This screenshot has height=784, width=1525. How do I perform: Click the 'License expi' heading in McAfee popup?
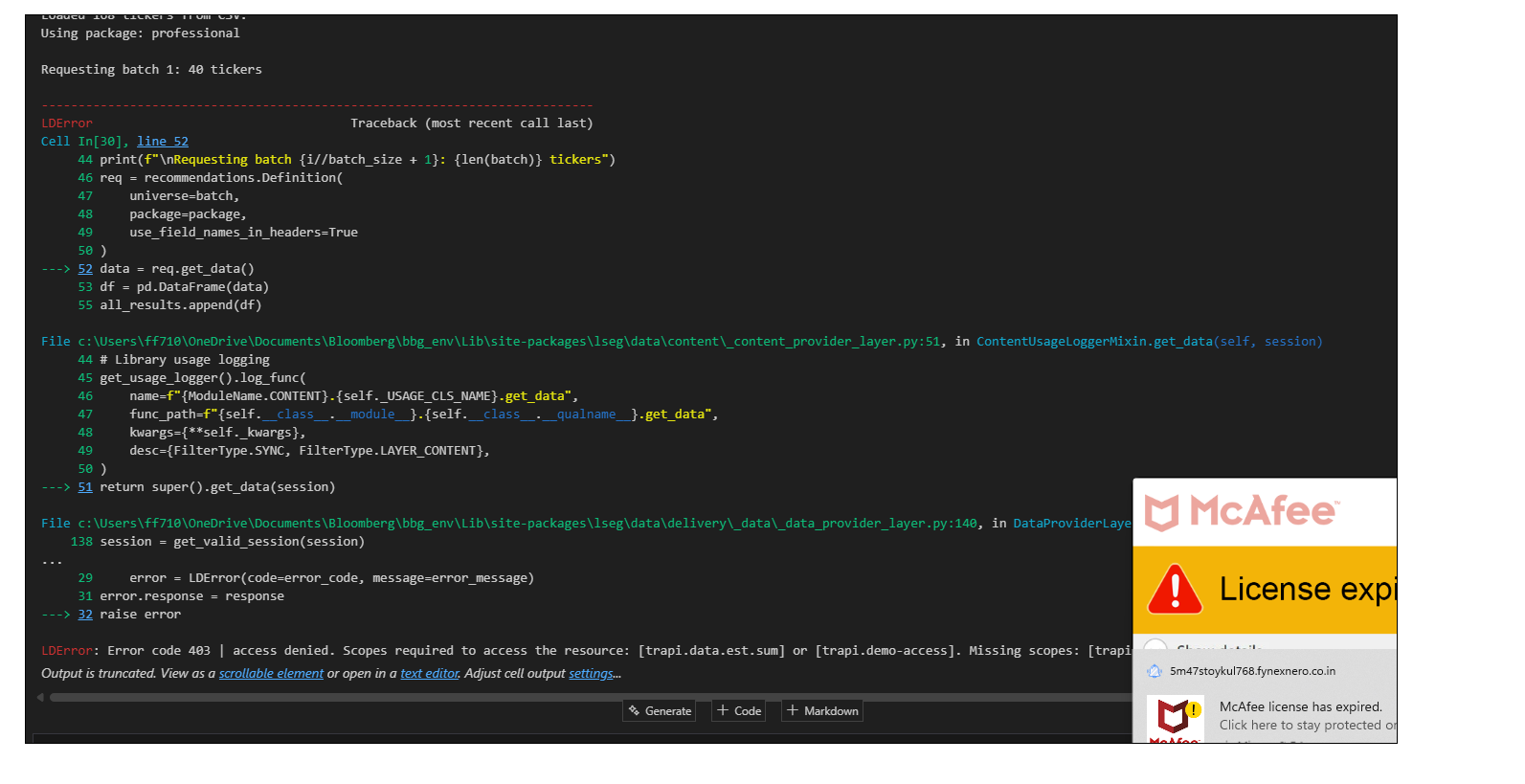pyautogui.click(x=1308, y=589)
